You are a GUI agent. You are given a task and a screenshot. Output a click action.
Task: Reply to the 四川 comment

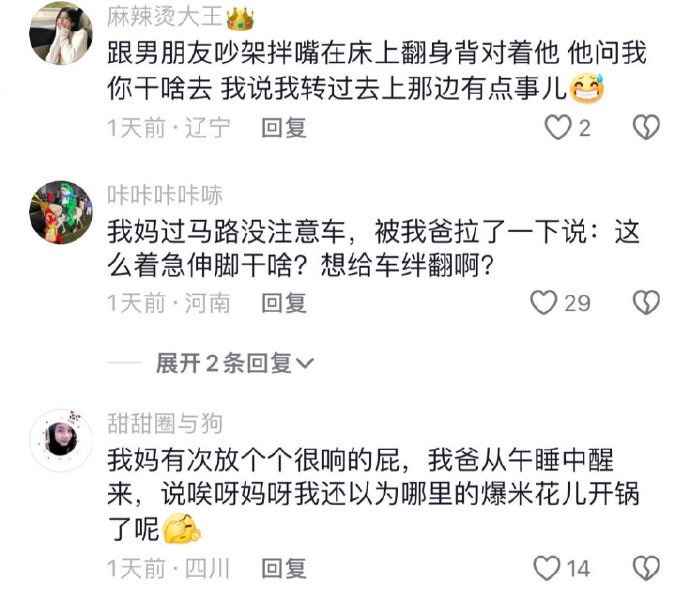[284, 568]
